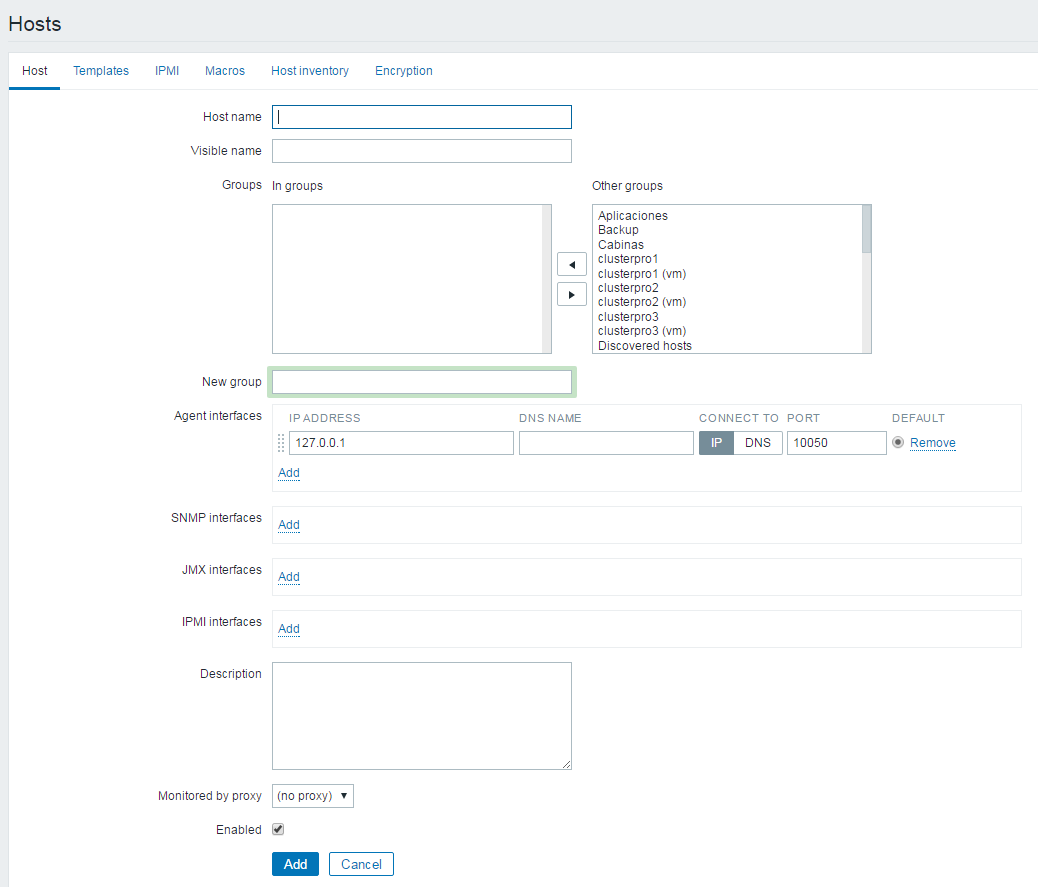
Task: Go to the Macros tab
Action: coord(225,71)
